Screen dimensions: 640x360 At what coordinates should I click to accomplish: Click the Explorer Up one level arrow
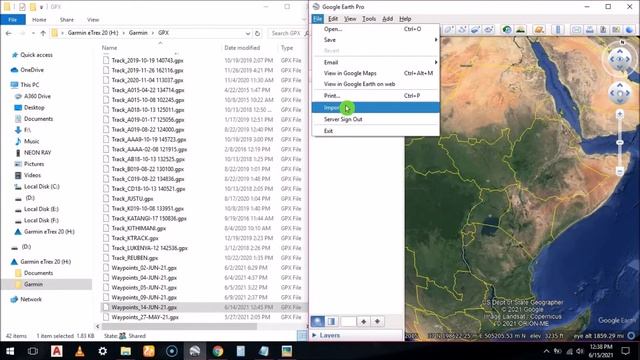pos(43,33)
